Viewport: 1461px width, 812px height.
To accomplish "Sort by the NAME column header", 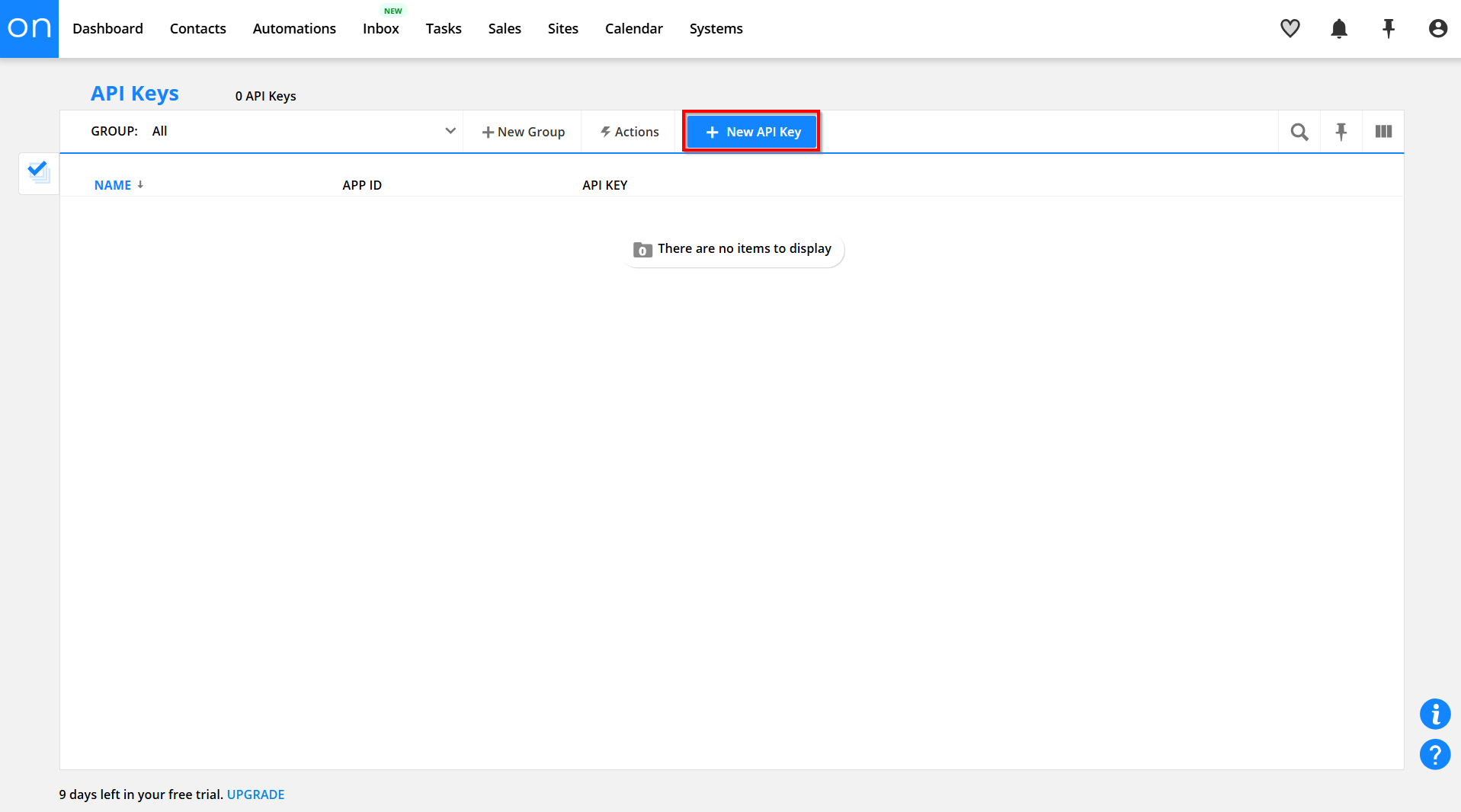I will pyautogui.click(x=113, y=185).
